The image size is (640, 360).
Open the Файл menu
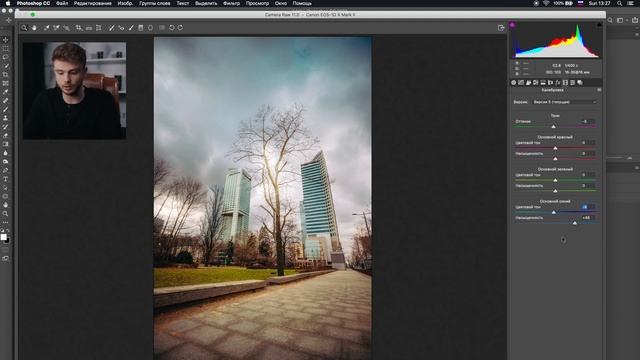[x=62, y=3]
